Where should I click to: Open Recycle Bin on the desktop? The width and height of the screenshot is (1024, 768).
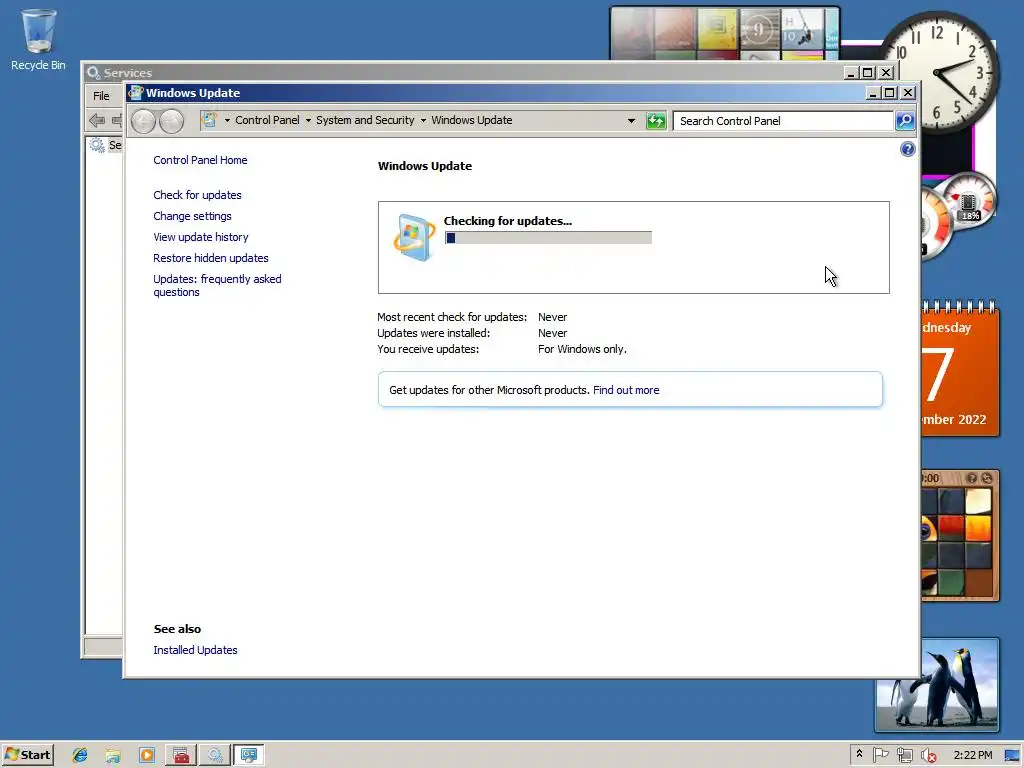[38, 39]
